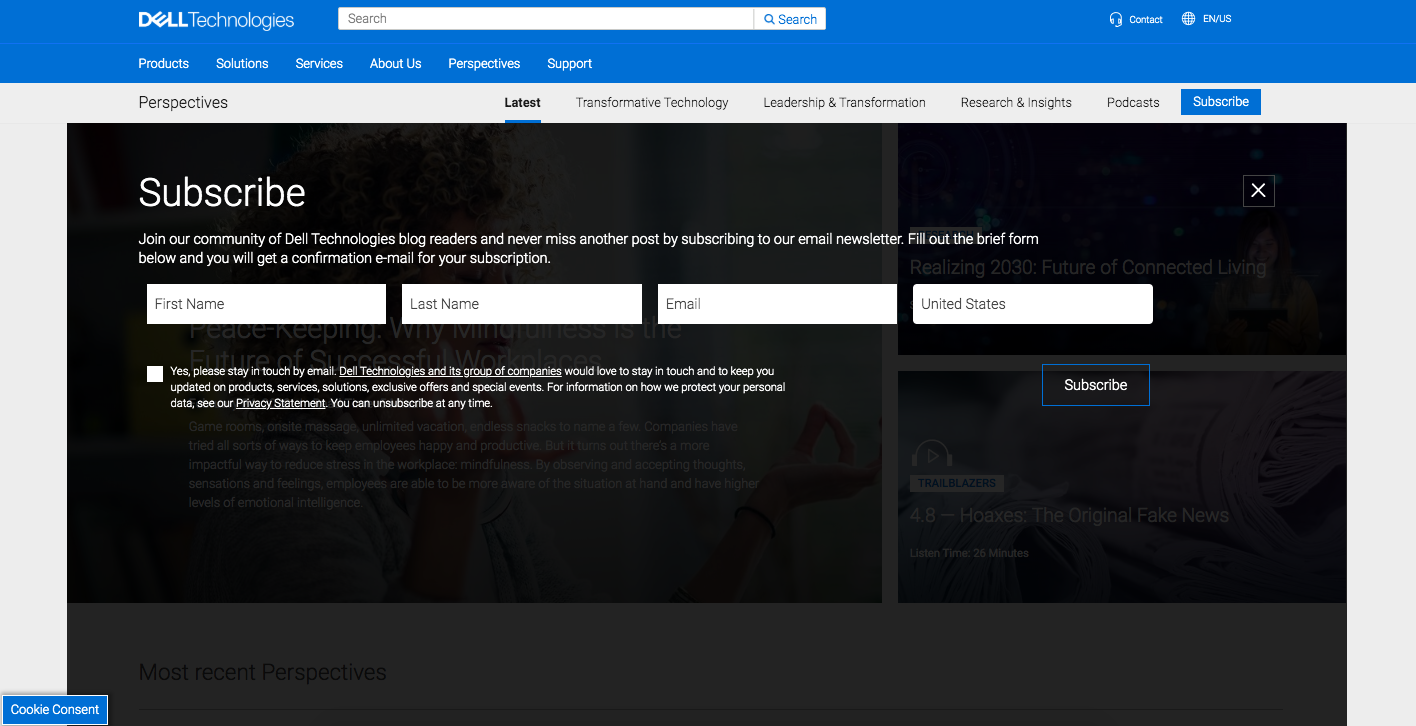Switch to the Podcasts tab

click(1133, 102)
